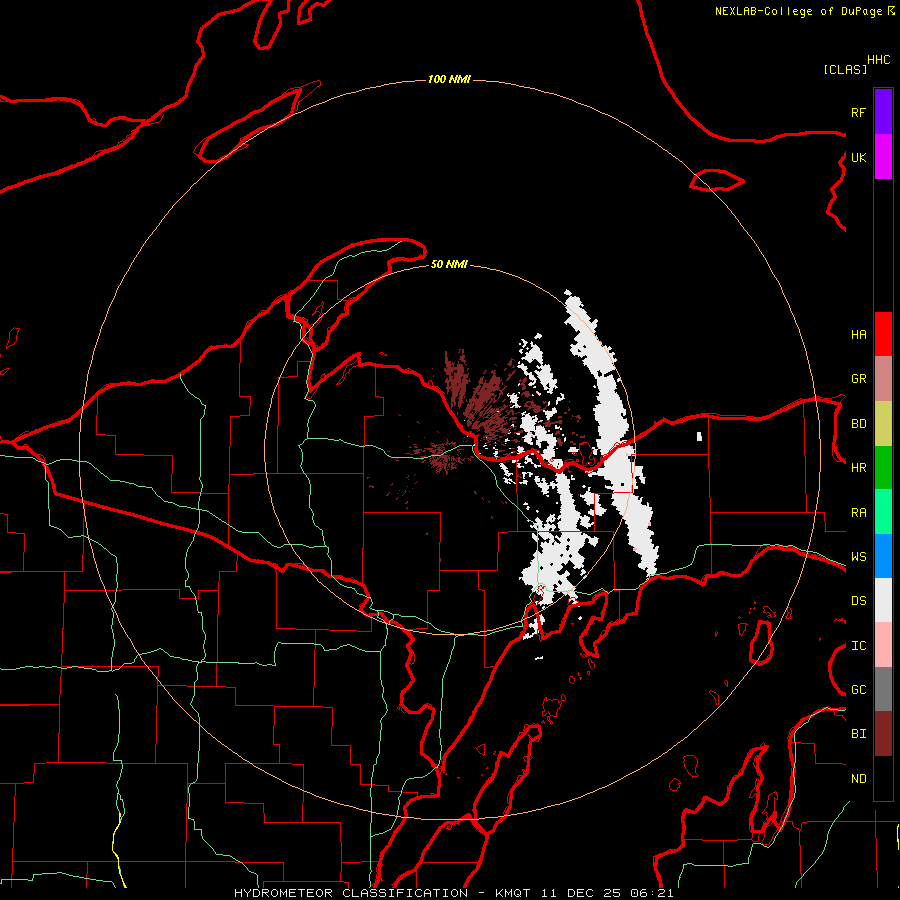Click the ND black legend swatch

(883, 778)
